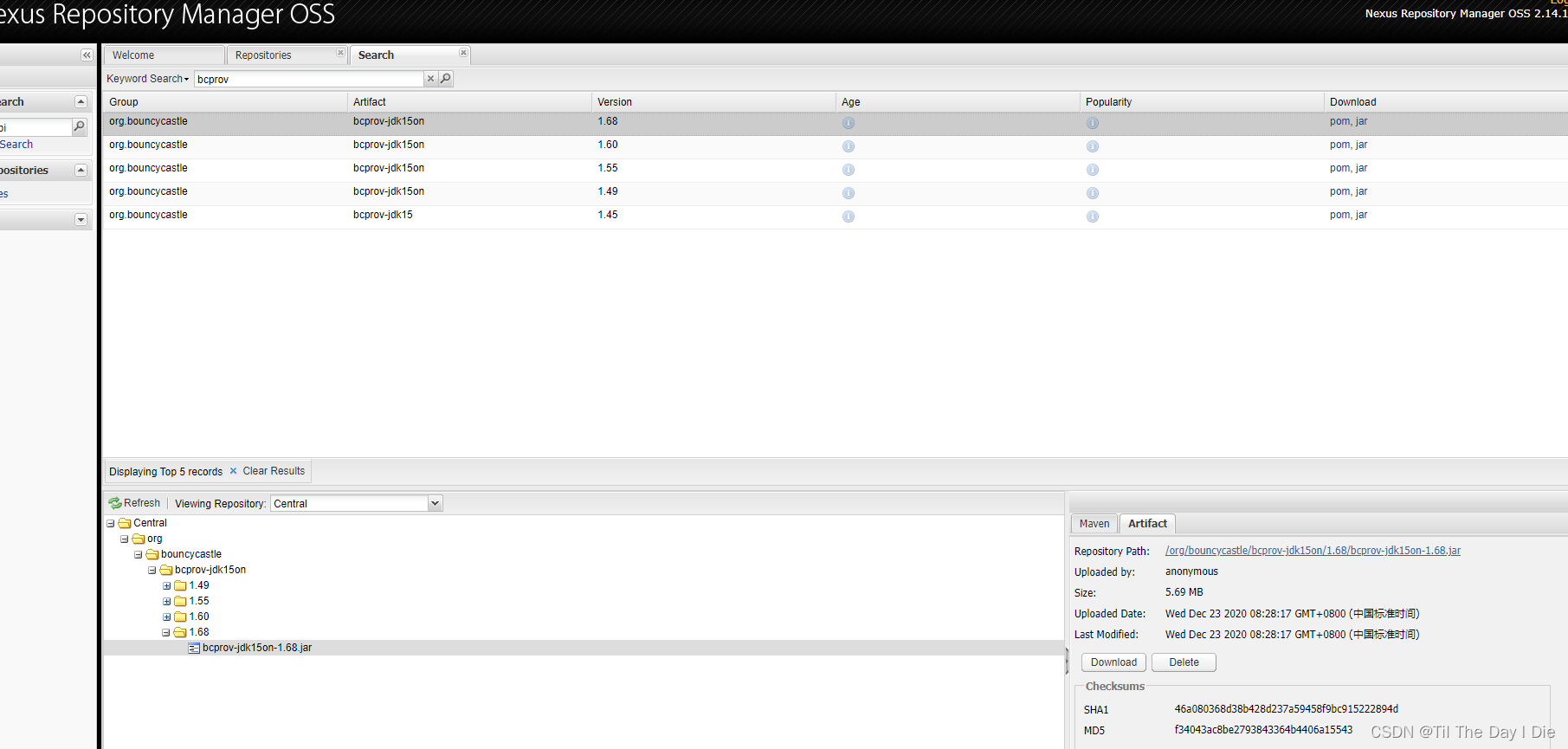
Task: Show Age info icon for version 1.68
Action: 849,123
